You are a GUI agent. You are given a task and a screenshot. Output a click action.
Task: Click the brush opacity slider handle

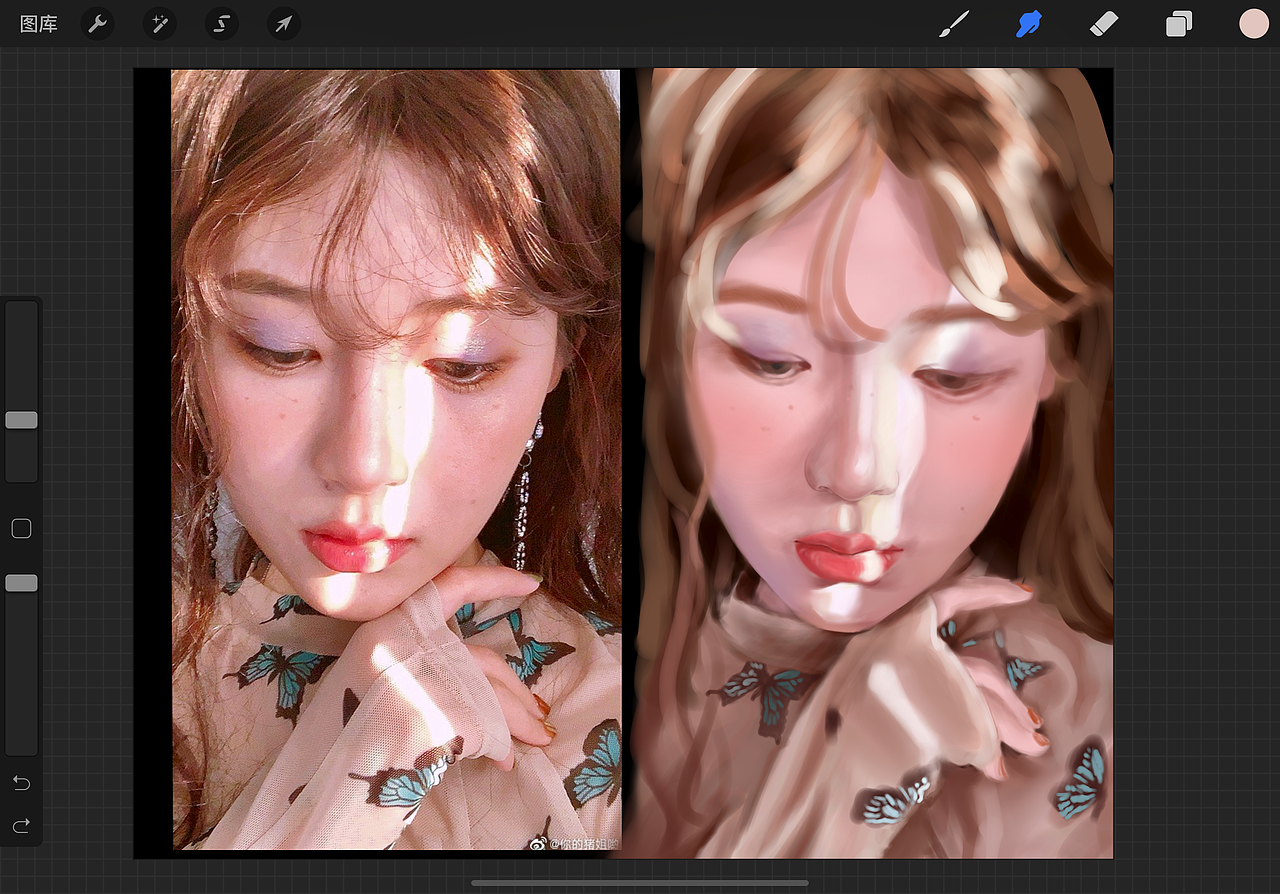(x=21, y=583)
